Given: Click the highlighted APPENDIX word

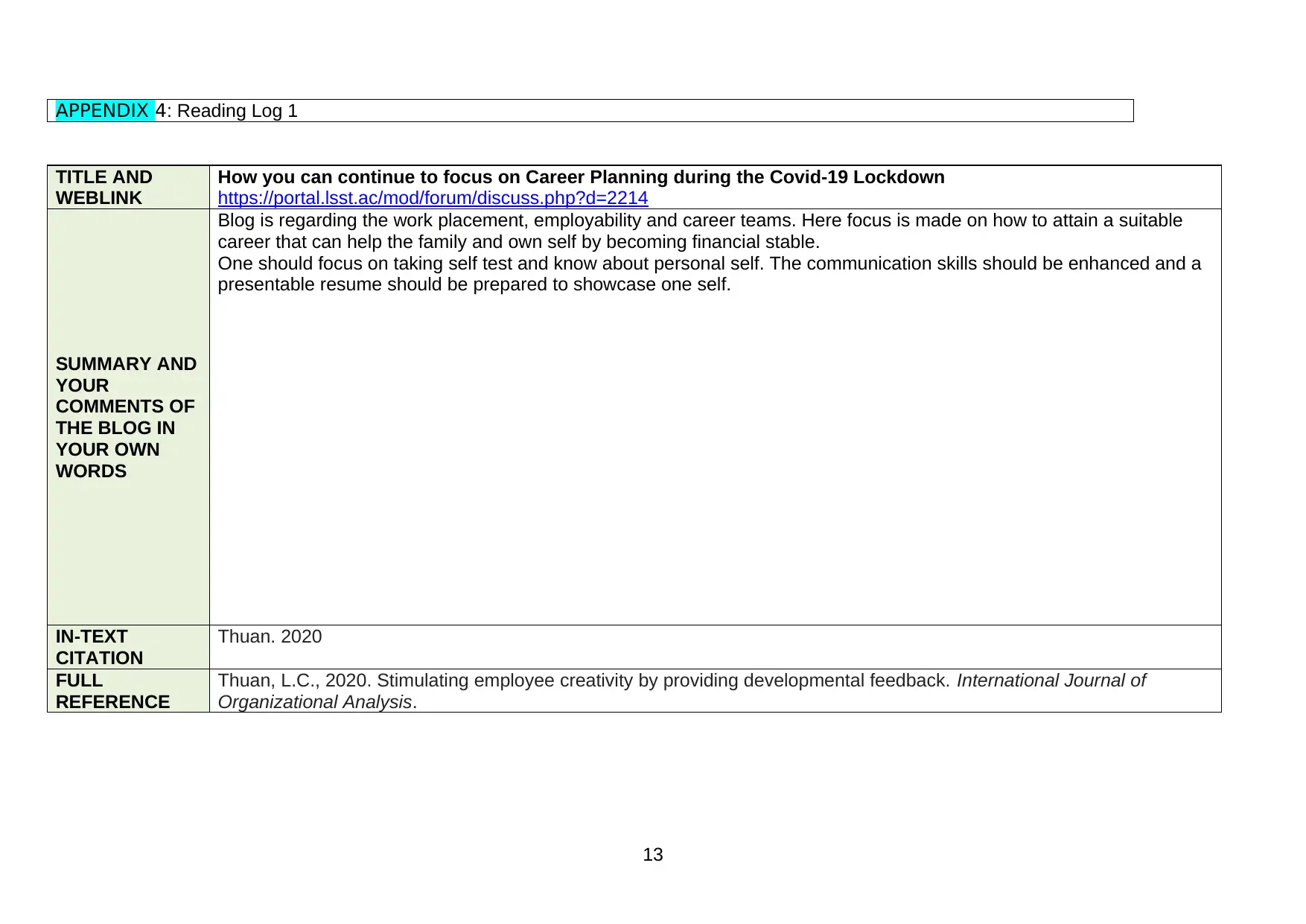Looking at the screenshot, I should click(102, 111).
